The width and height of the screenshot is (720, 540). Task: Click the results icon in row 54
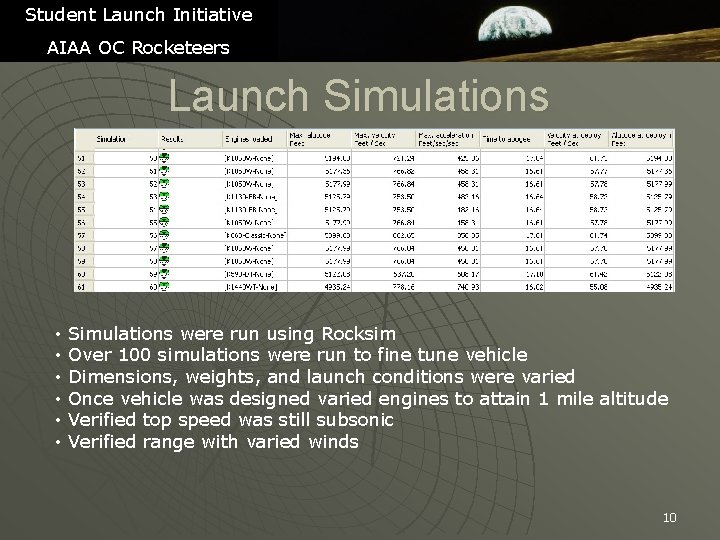tap(164, 197)
